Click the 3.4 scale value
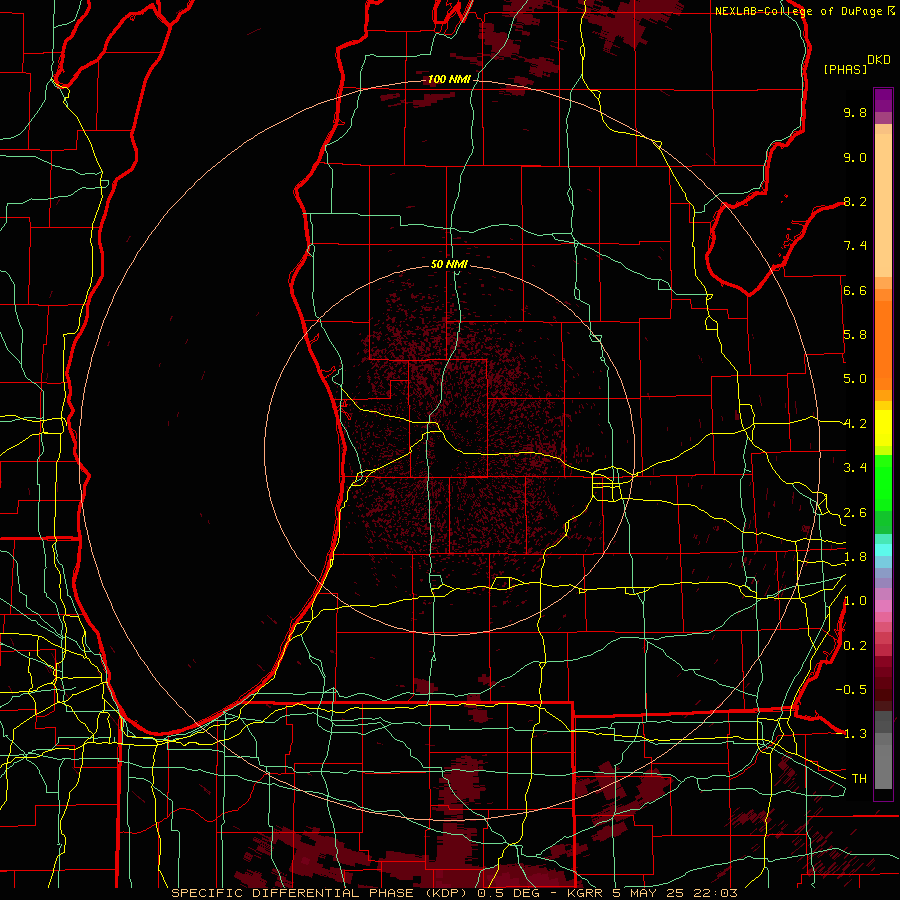Image resolution: width=900 pixels, height=900 pixels. [855, 468]
